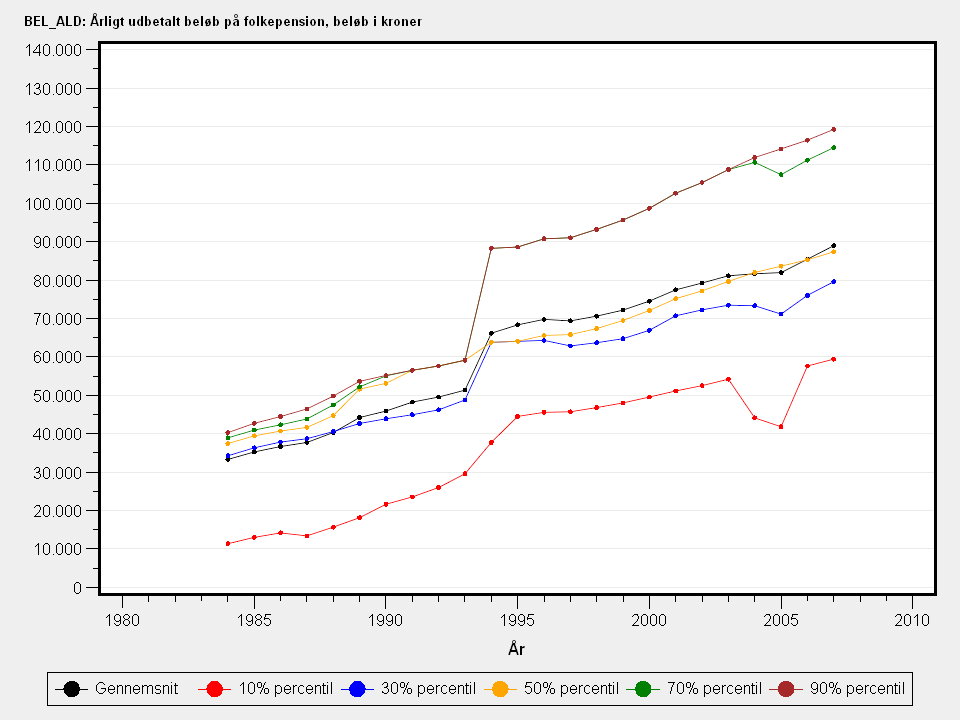Pick the green 70% percentil point at 2005

pyautogui.click(x=781, y=175)
